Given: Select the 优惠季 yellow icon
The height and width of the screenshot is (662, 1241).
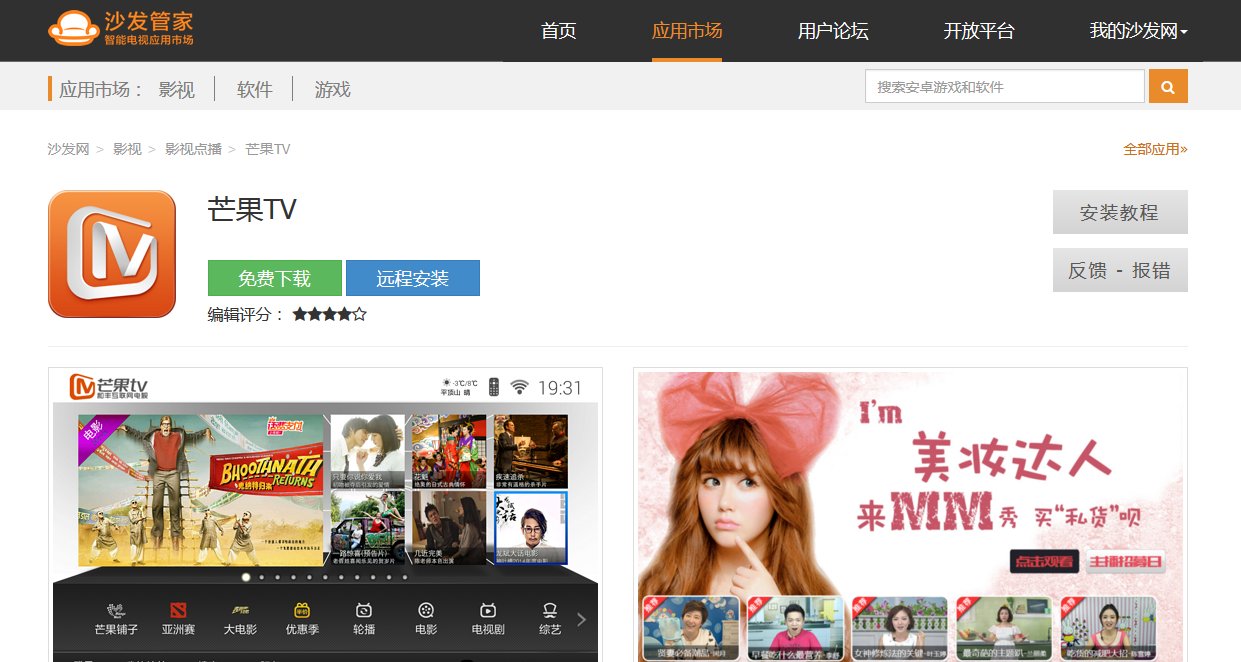Looking at the screenshot, I should [302, 610].
